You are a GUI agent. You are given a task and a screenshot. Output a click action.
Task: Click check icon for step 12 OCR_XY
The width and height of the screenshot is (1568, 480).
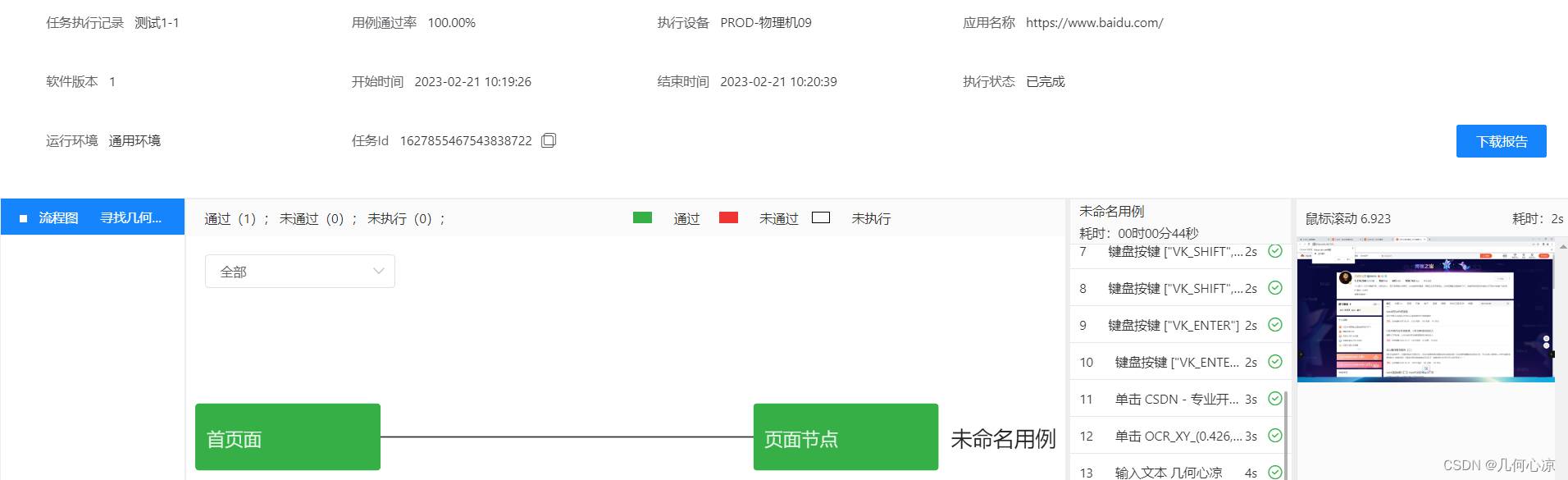coord(1274,436)
